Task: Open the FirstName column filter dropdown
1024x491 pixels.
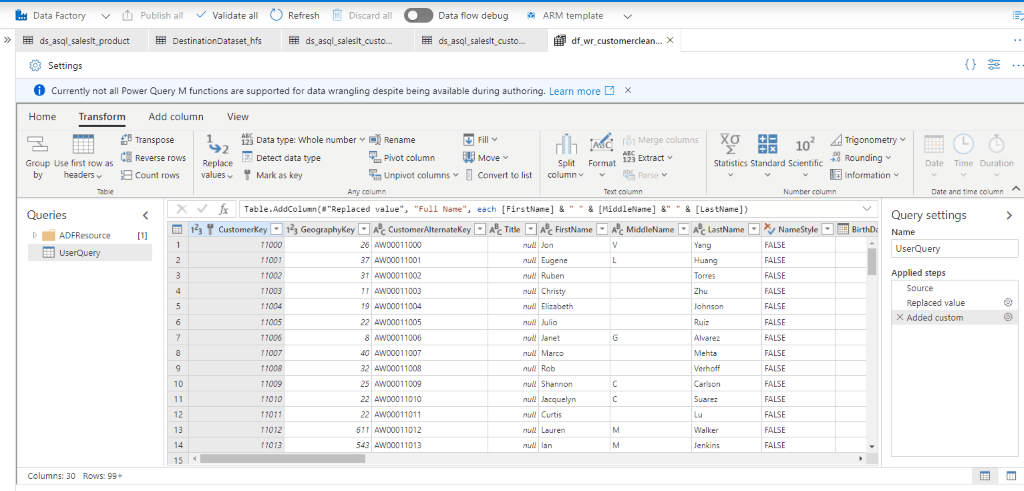Action: click(x=601, y=229)
